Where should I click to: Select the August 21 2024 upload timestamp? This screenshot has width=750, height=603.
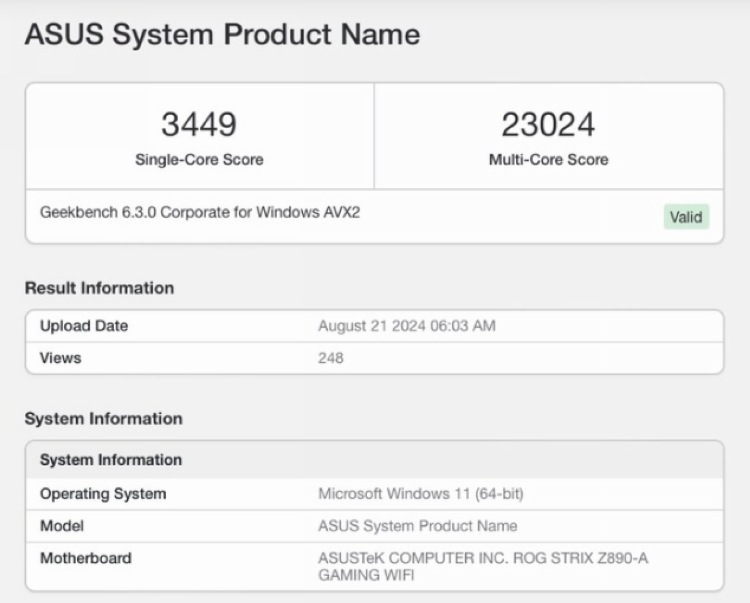pyautogui.click(x=406, y=326)
